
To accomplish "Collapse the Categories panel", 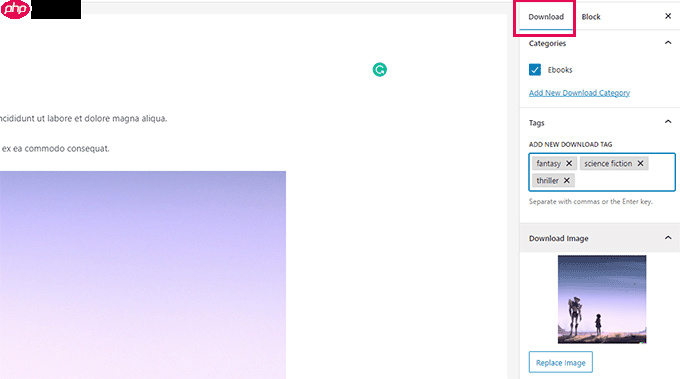I will [668, 42].
